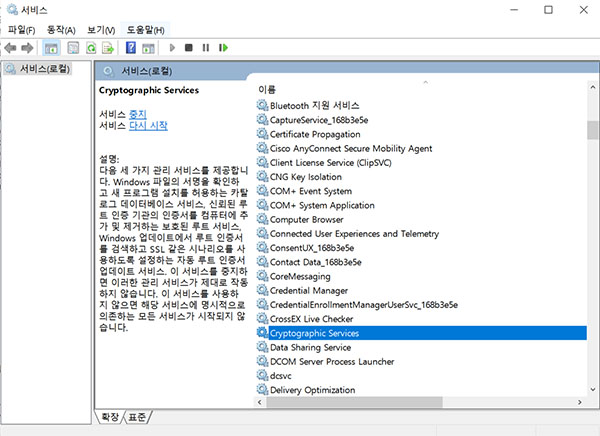This screenshot has height=436, width=600.
Task: Select Connected User Experiences and Telemetry
Action: pyautogui.click(x=354, y=234)
